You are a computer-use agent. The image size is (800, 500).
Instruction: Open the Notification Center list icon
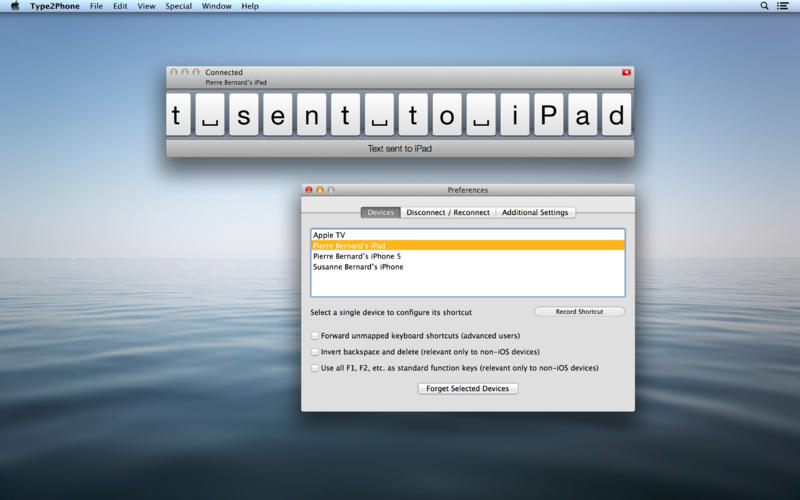785,6
